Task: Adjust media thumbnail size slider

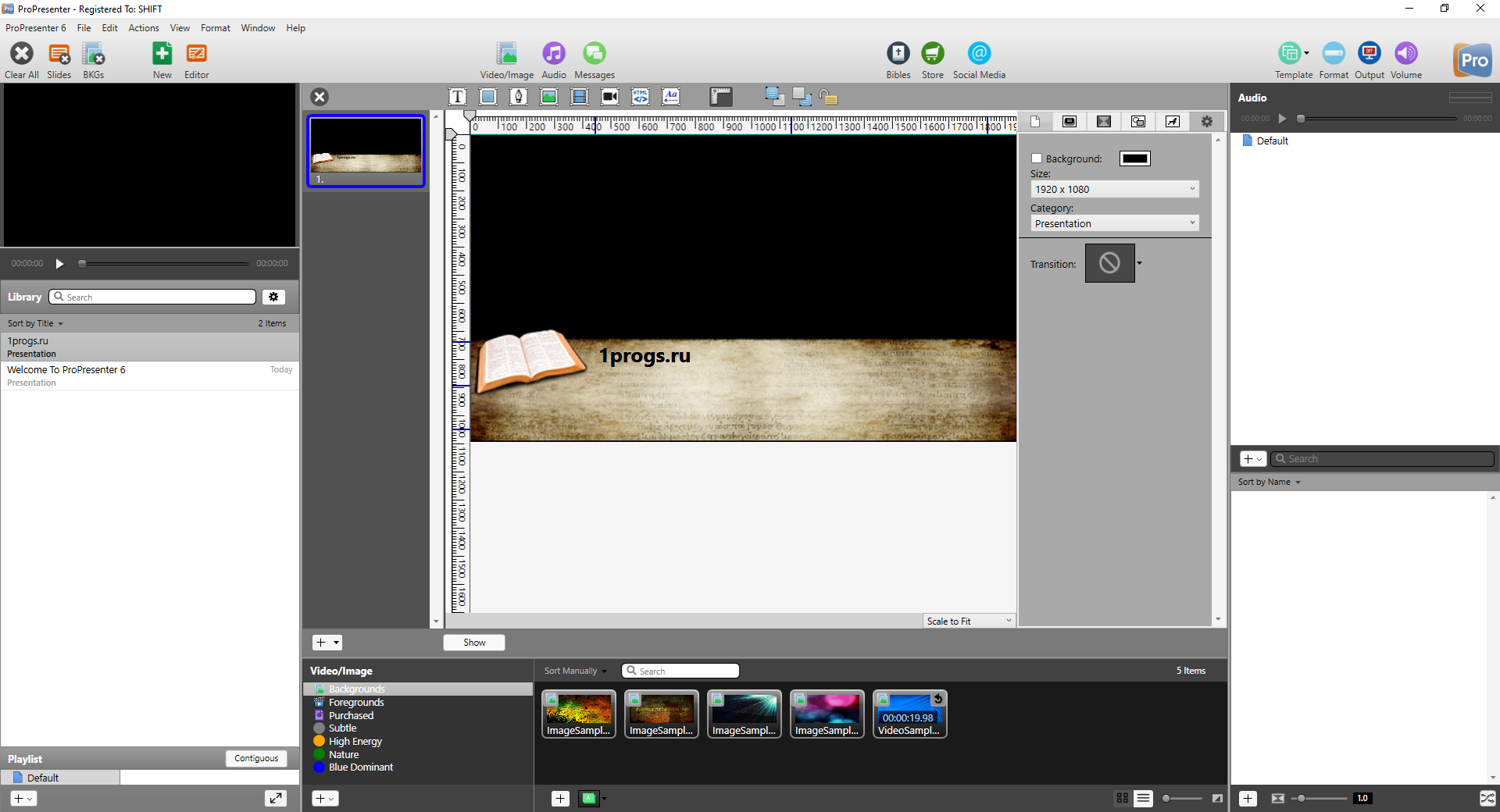Action: tap(1182, 798)
